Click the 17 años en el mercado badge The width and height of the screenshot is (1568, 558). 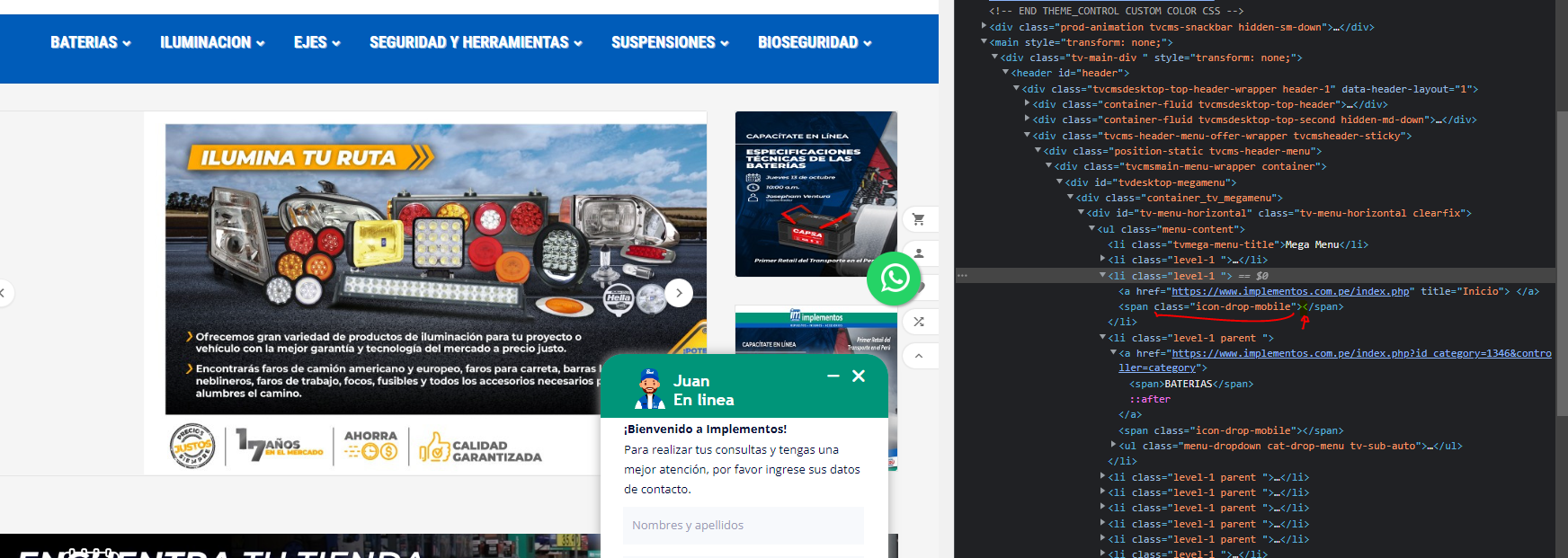(x=279, y=444)
